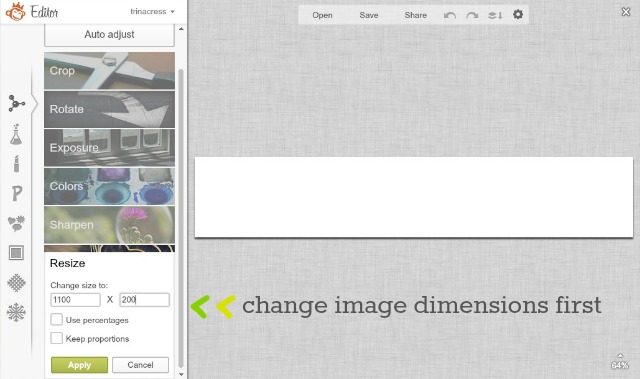The height and width of the screenshot is (379, 640).
Task: Expand the 64% zoom control
Action: 620,362
